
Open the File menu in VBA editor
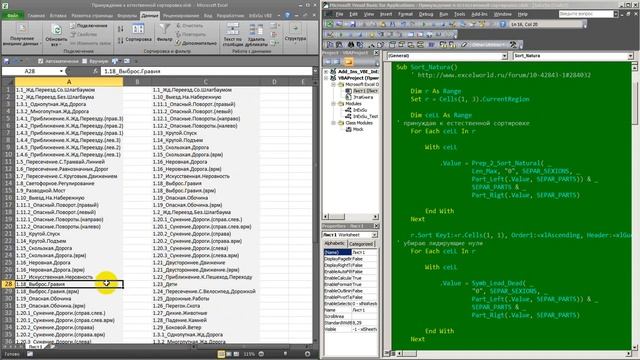(x=339, y=14)
